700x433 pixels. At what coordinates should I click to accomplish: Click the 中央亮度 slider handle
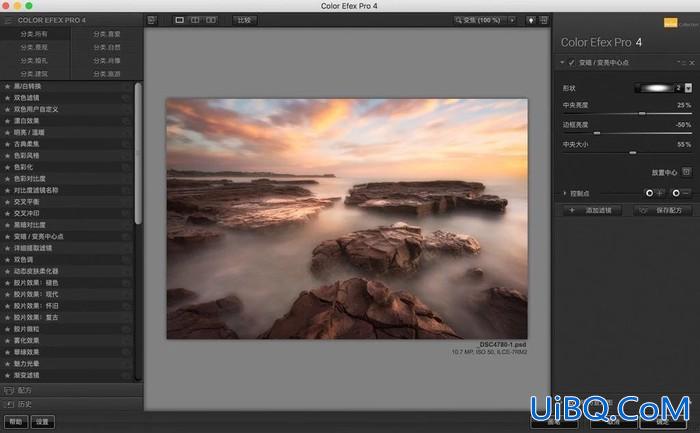pos(642,113)
